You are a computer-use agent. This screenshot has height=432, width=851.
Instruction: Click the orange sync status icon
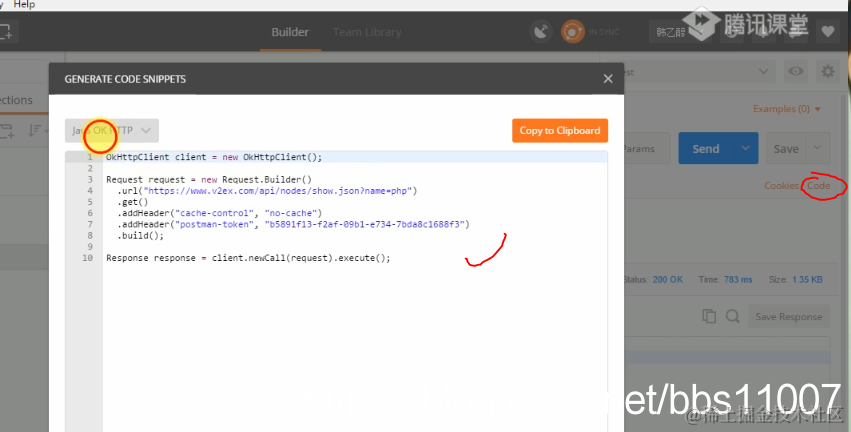pyautogui.click(x=573, y=32)
